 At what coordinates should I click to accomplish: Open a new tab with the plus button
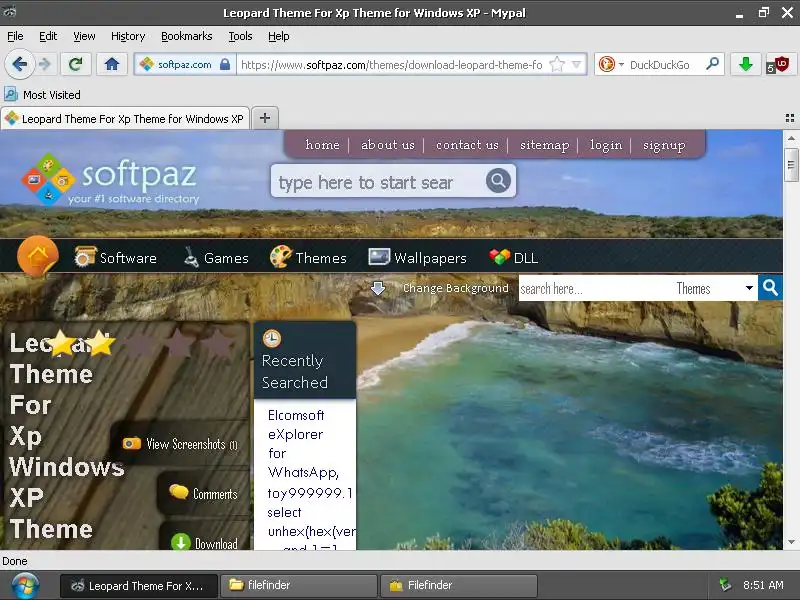coord(265,118)
